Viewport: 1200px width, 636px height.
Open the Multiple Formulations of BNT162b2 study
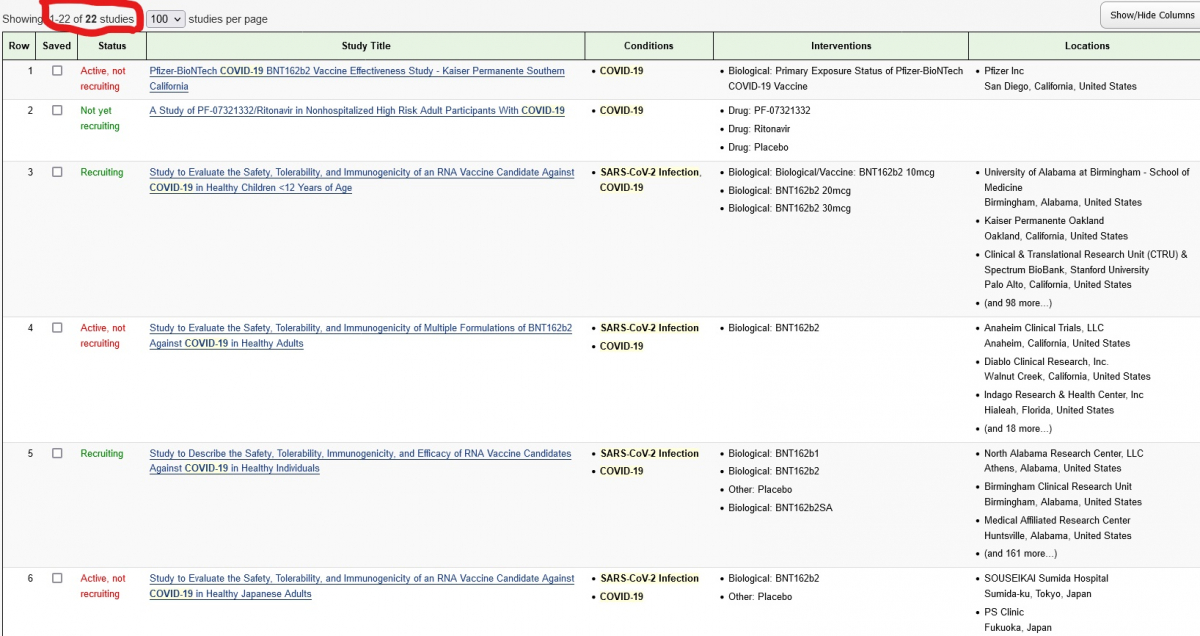tap(360, 328)
